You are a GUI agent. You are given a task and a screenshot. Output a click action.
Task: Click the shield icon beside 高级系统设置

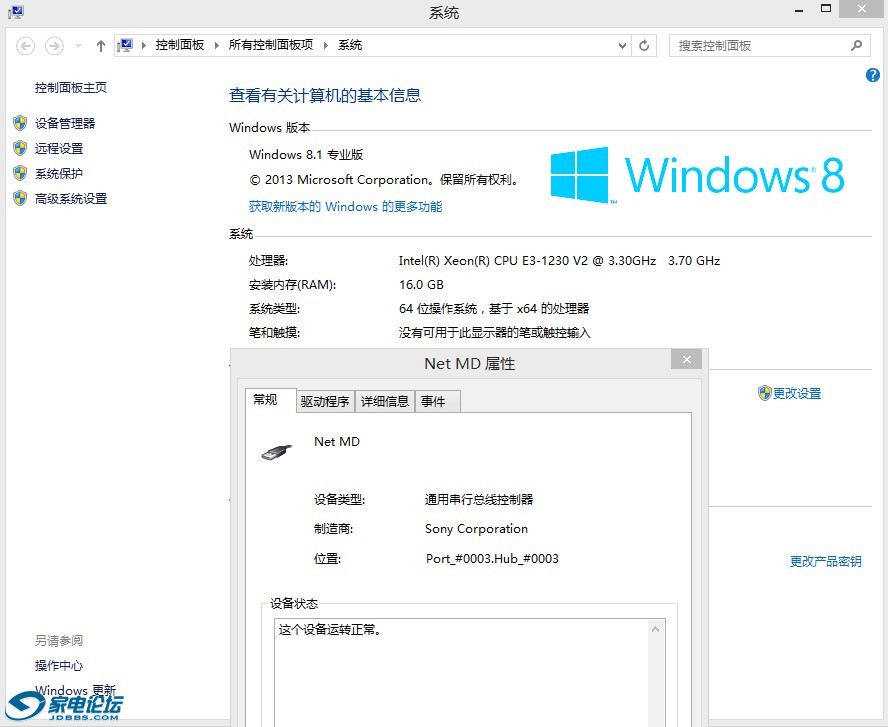pos(20,198)
